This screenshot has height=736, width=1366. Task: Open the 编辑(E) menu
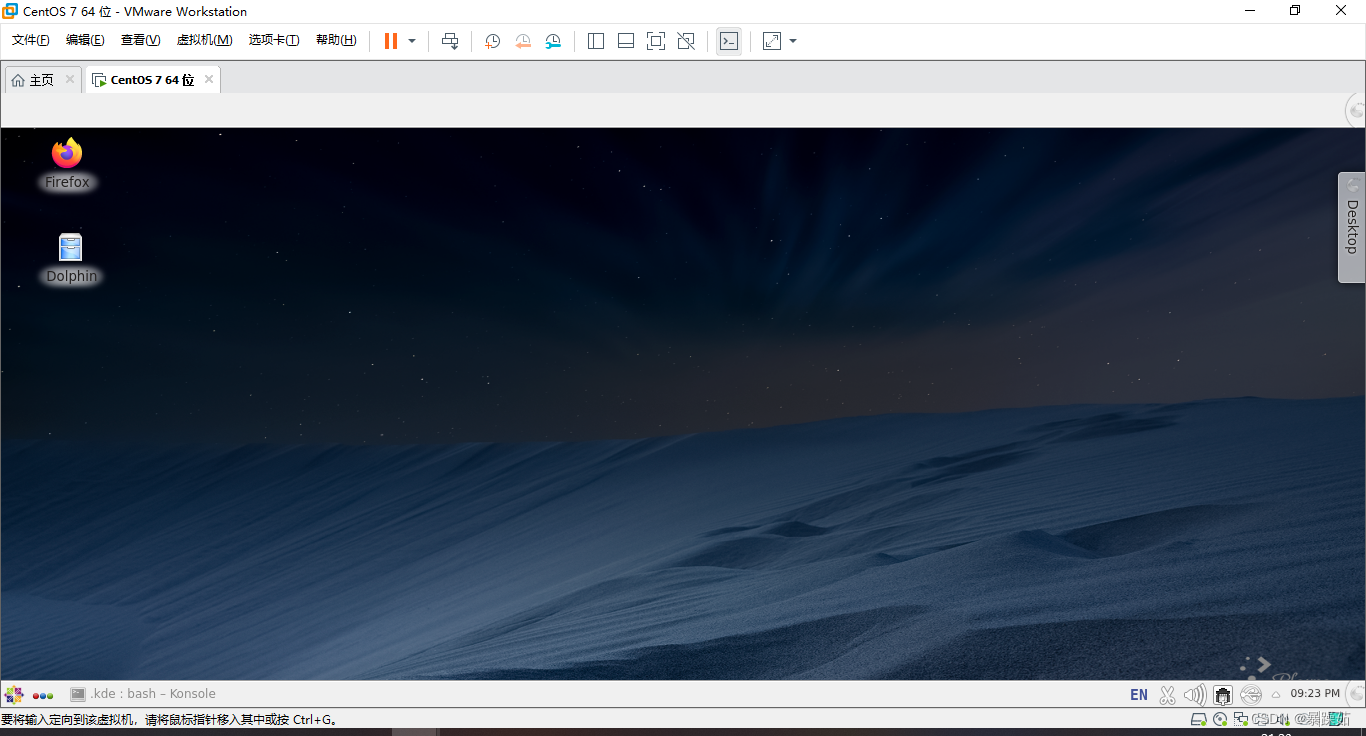[85, 40]
